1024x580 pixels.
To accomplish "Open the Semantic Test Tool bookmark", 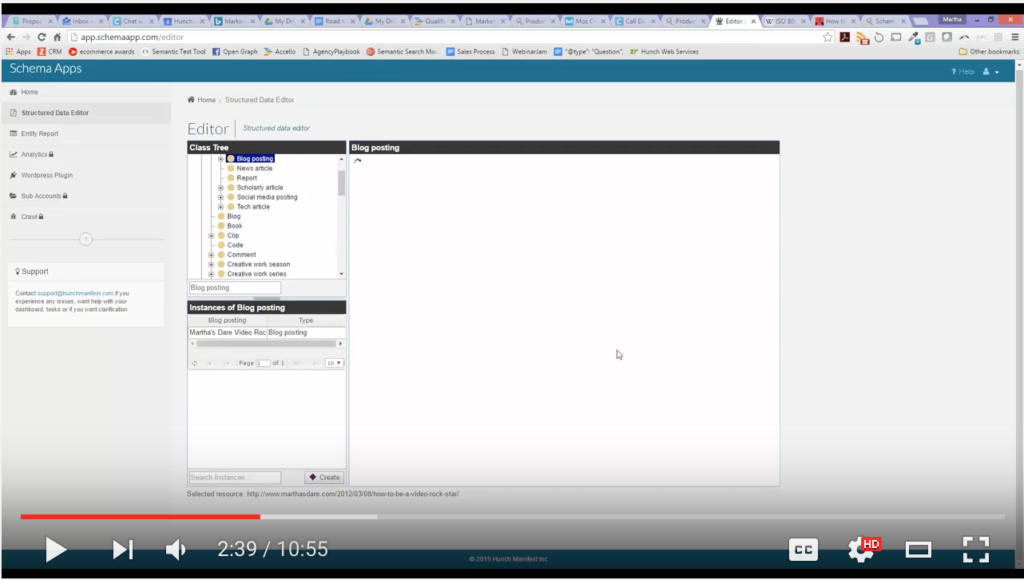I will pos(174,52).
